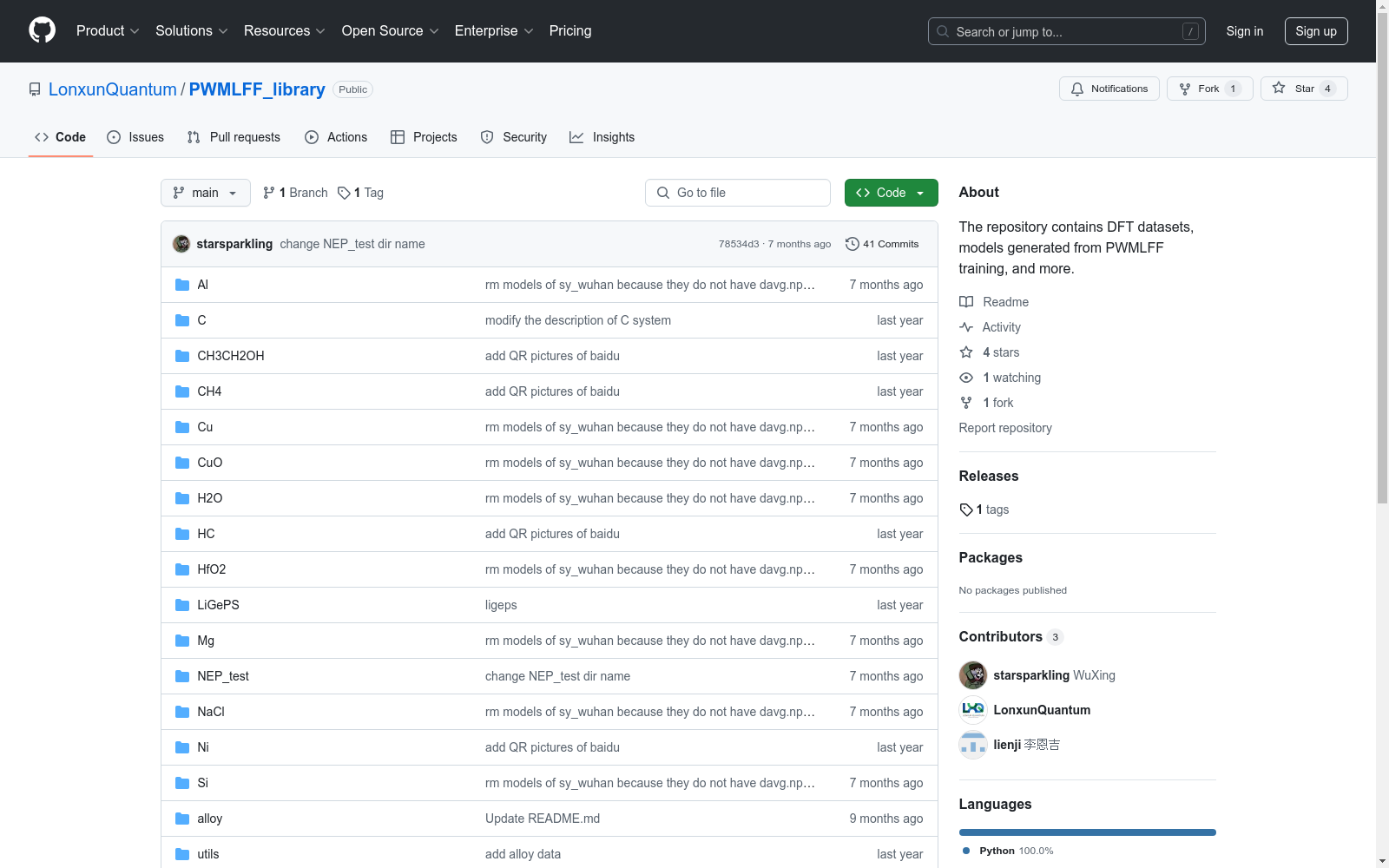Open the utils folder
The height and width of the screenshot is (868, 1389).
[207, 854]
